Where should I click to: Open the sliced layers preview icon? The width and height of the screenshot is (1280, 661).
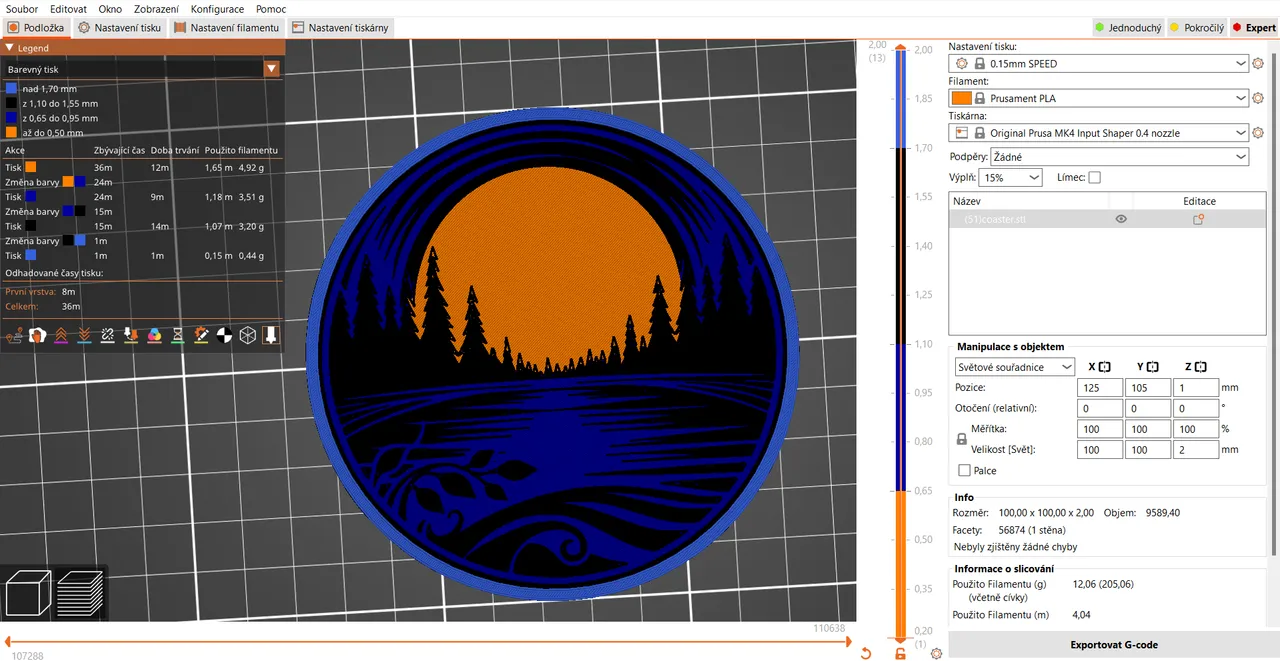pos(80,592)
